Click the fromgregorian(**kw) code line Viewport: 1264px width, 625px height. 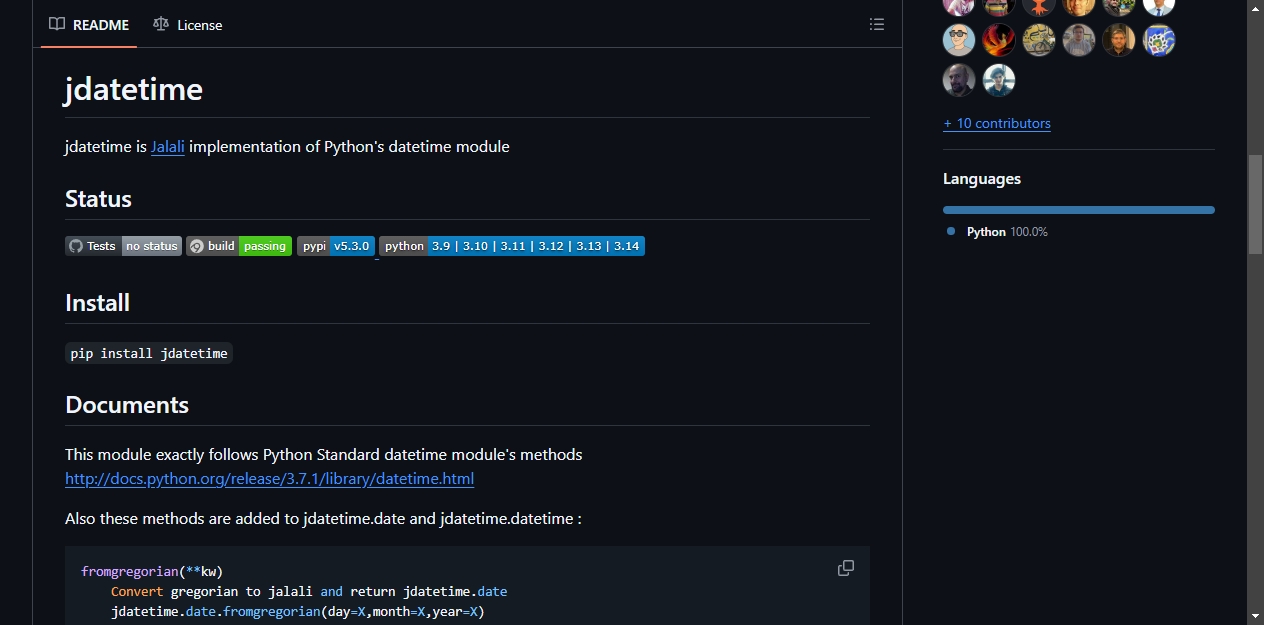(x=152, y=572)
